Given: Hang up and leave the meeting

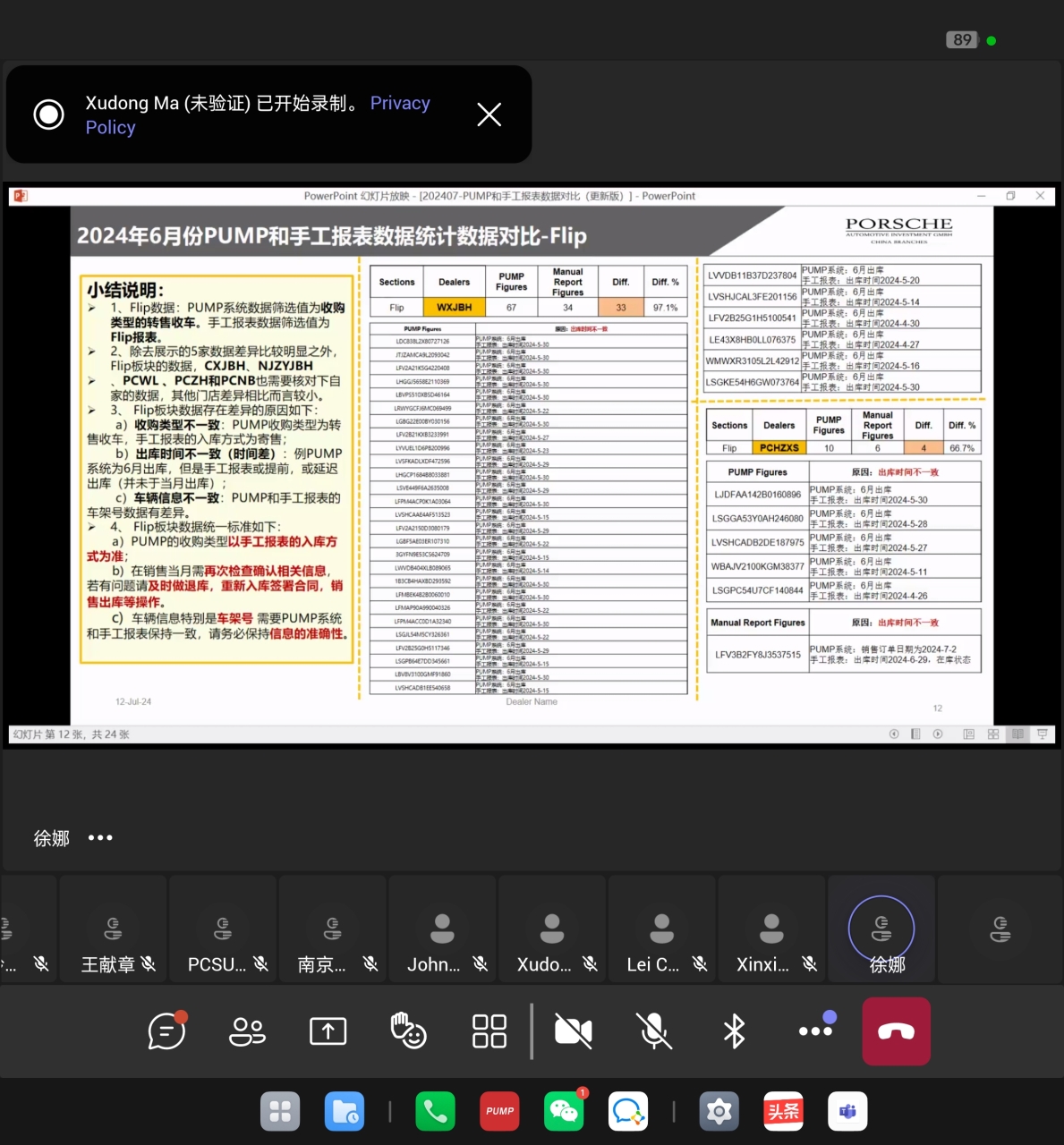Looking at the screenshot, I should (897, 1031).
